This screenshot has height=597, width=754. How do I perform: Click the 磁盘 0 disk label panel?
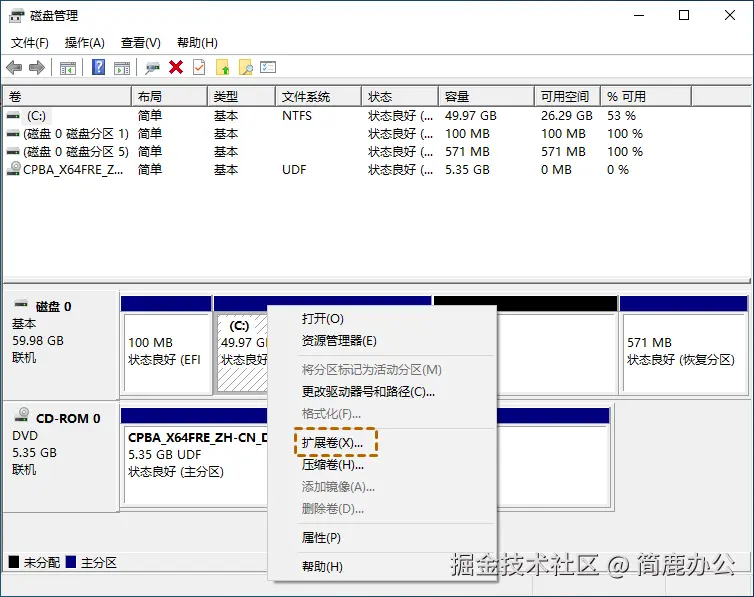[61, 345]
